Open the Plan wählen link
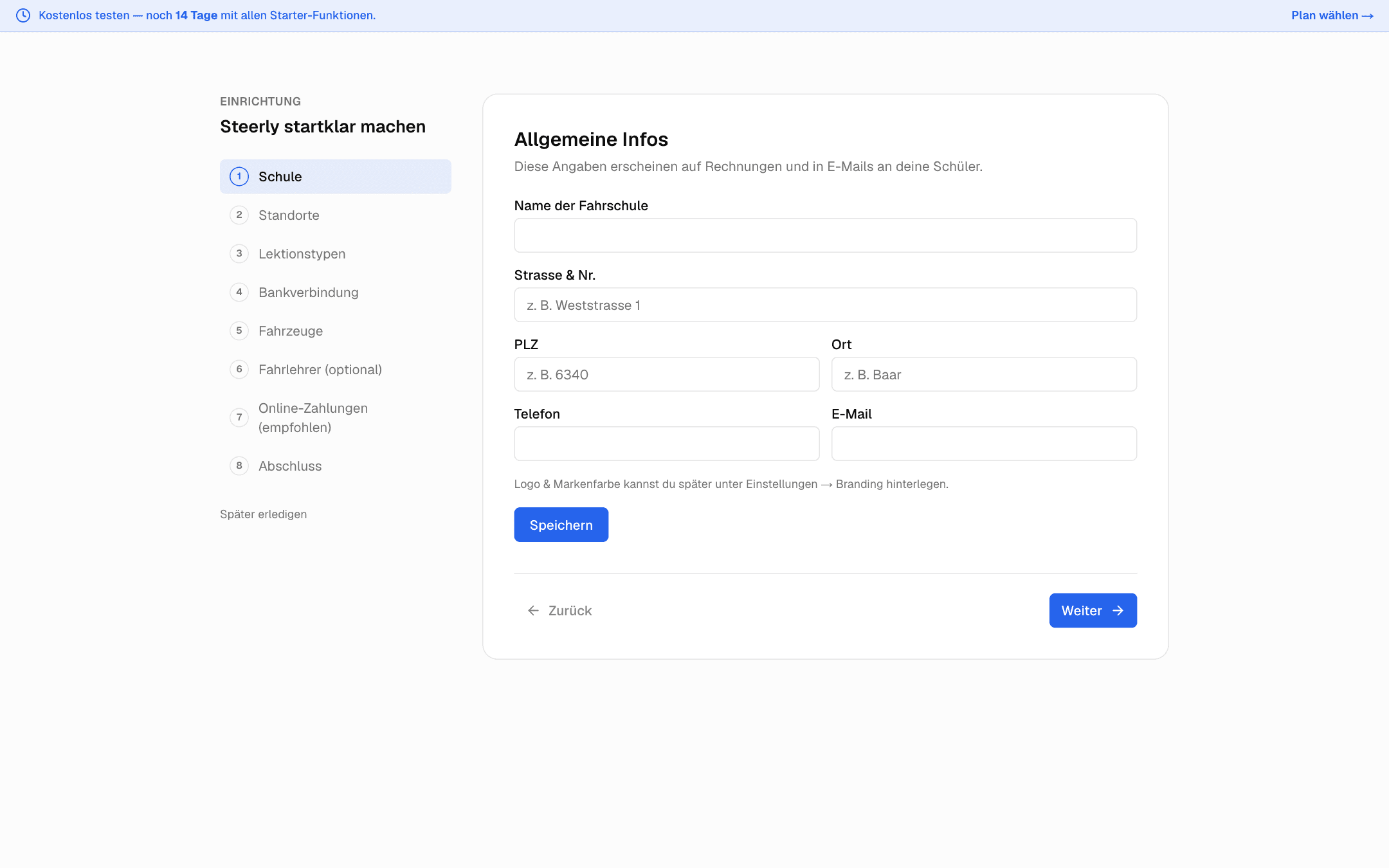 pos(1332,15)
